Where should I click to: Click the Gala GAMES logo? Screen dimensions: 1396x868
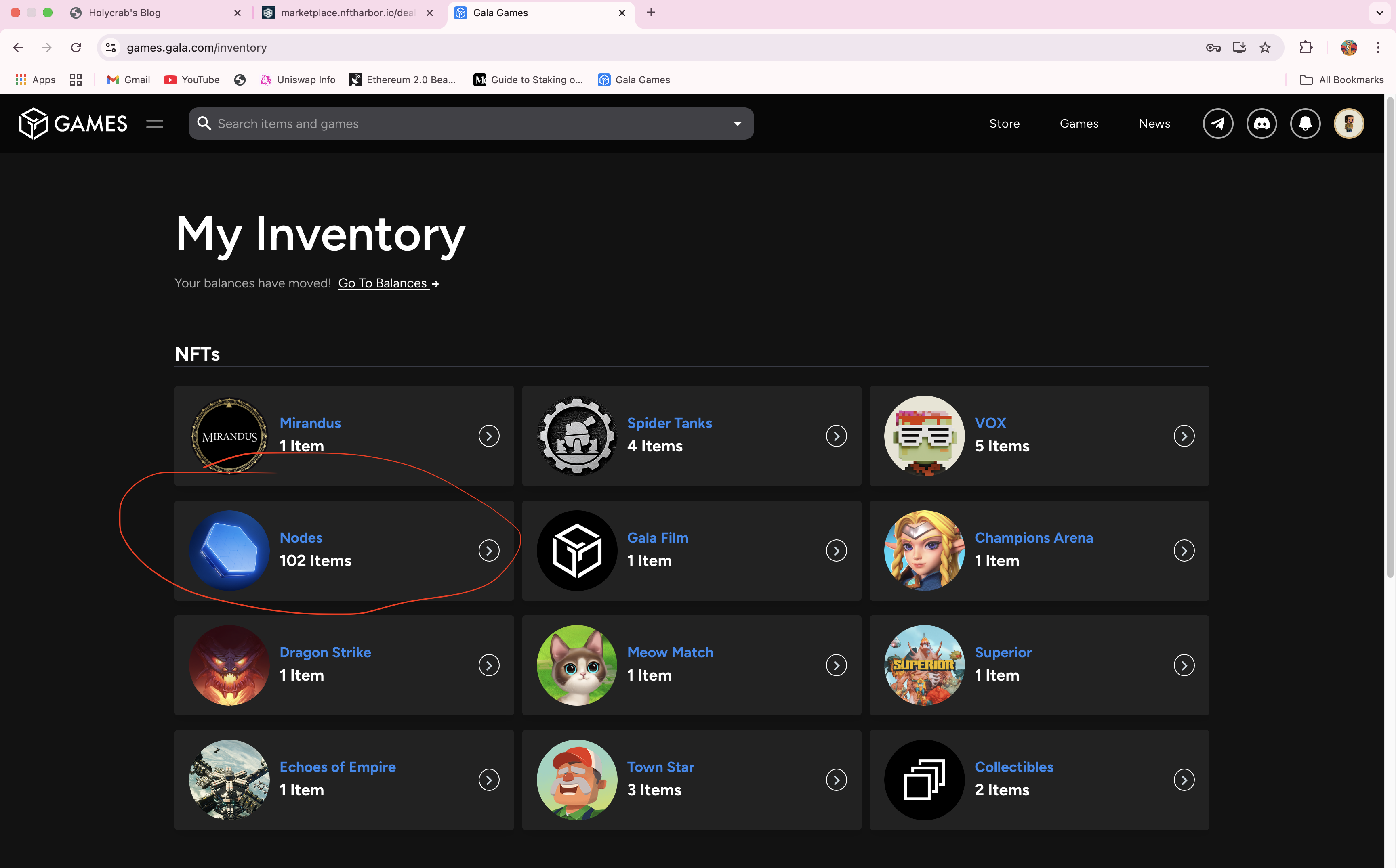point(73,124)
